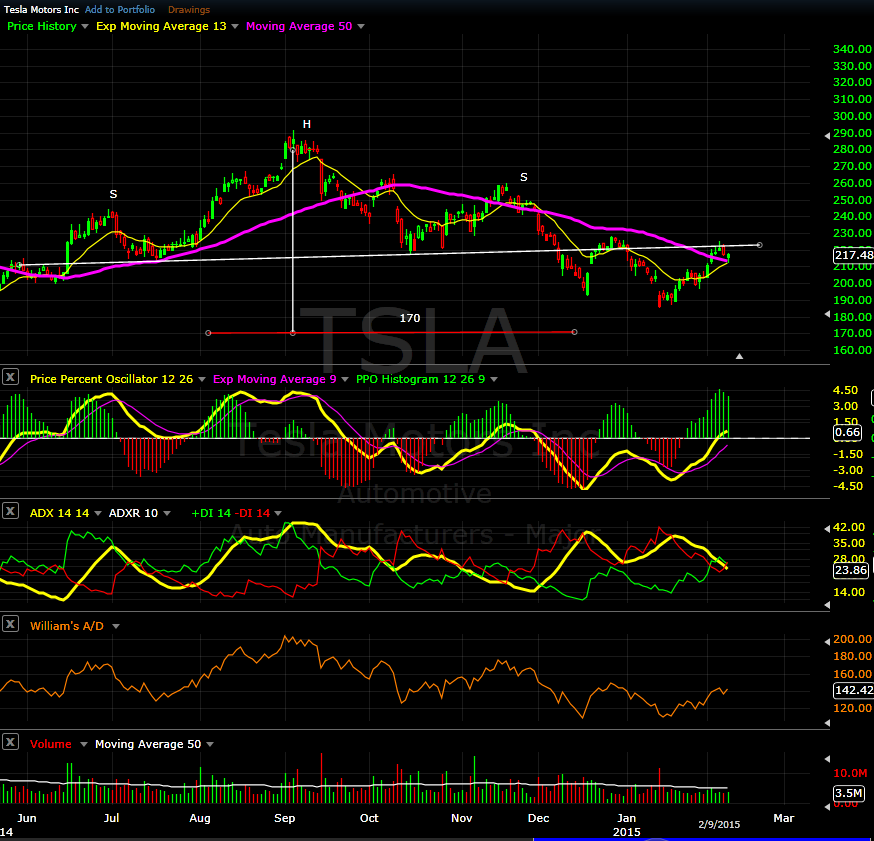The width and height of the screenshot is (874, 841).
Task: Close the Price Percent Oscillator panel
Action: (x=10, y=377)
